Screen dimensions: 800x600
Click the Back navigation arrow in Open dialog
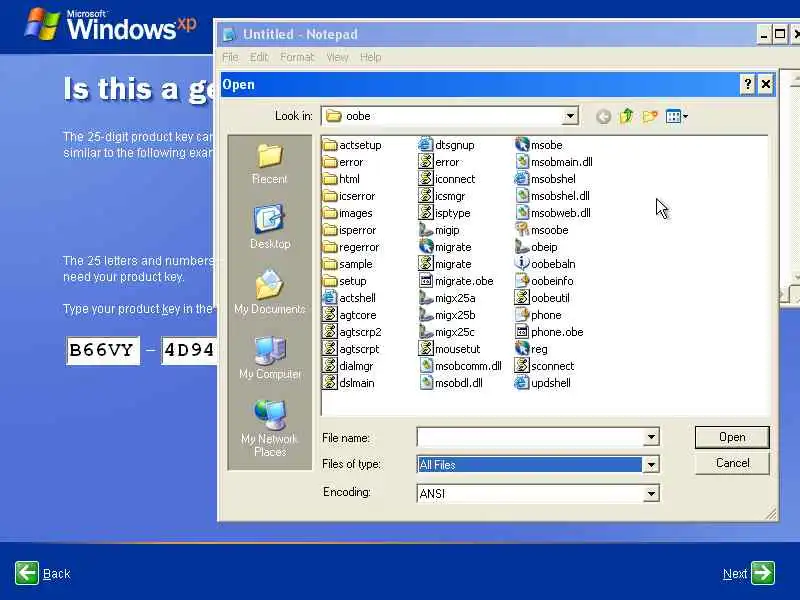603,117
